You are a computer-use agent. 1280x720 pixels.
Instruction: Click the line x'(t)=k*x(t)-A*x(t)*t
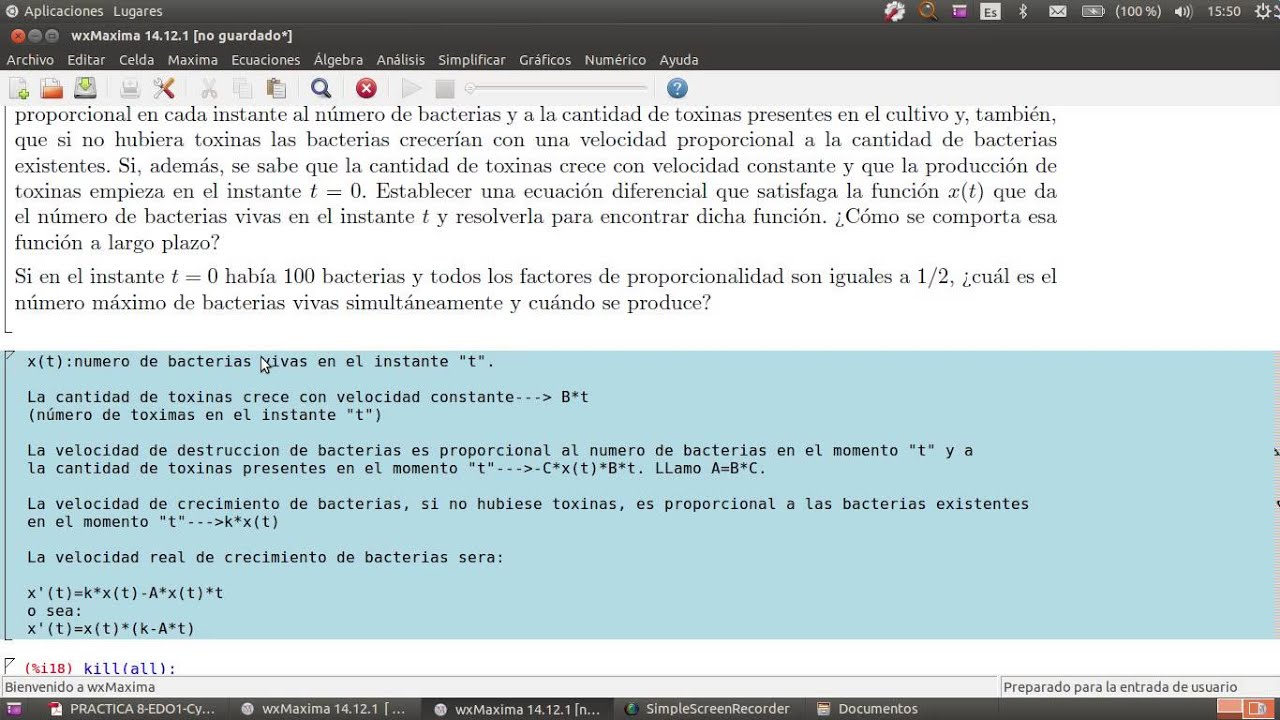point(125,593)
